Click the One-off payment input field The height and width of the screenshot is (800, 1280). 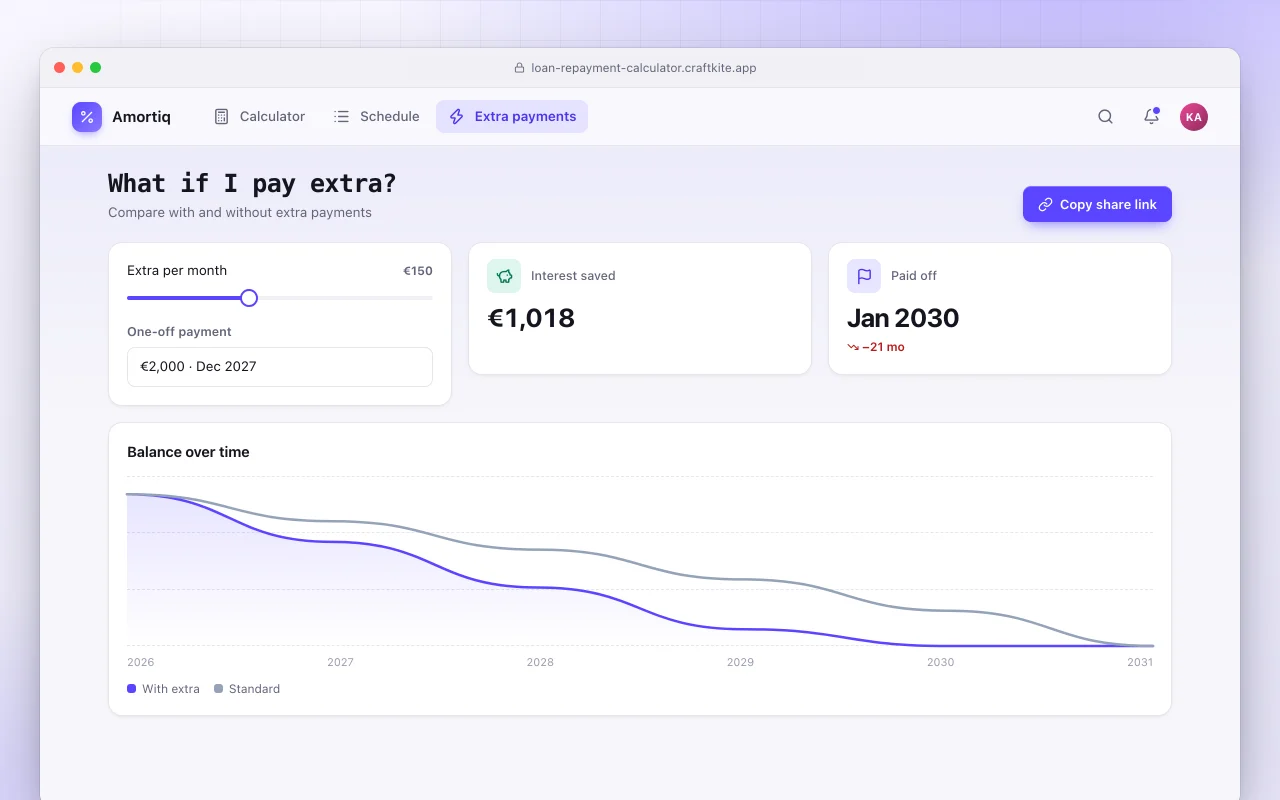[x=280, y=367]
